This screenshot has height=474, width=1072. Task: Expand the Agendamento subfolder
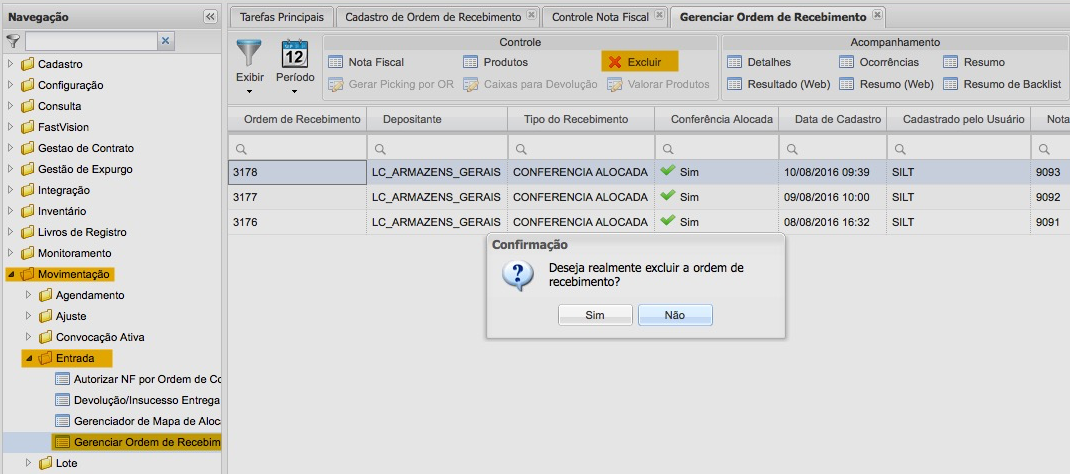(x=29, y=295)
